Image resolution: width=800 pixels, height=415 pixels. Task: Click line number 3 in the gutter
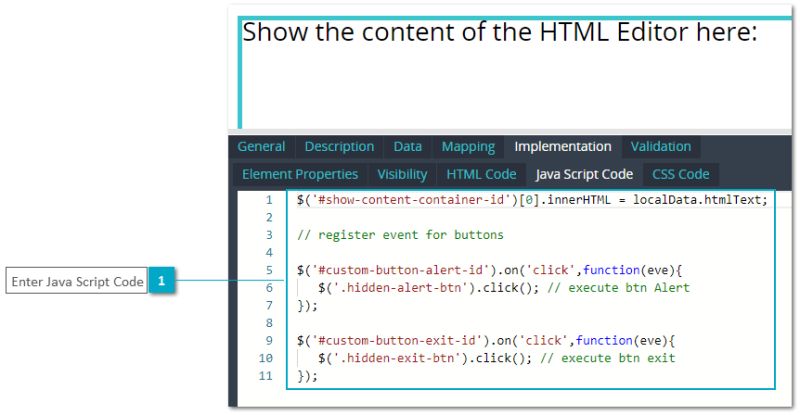point(269,235)
